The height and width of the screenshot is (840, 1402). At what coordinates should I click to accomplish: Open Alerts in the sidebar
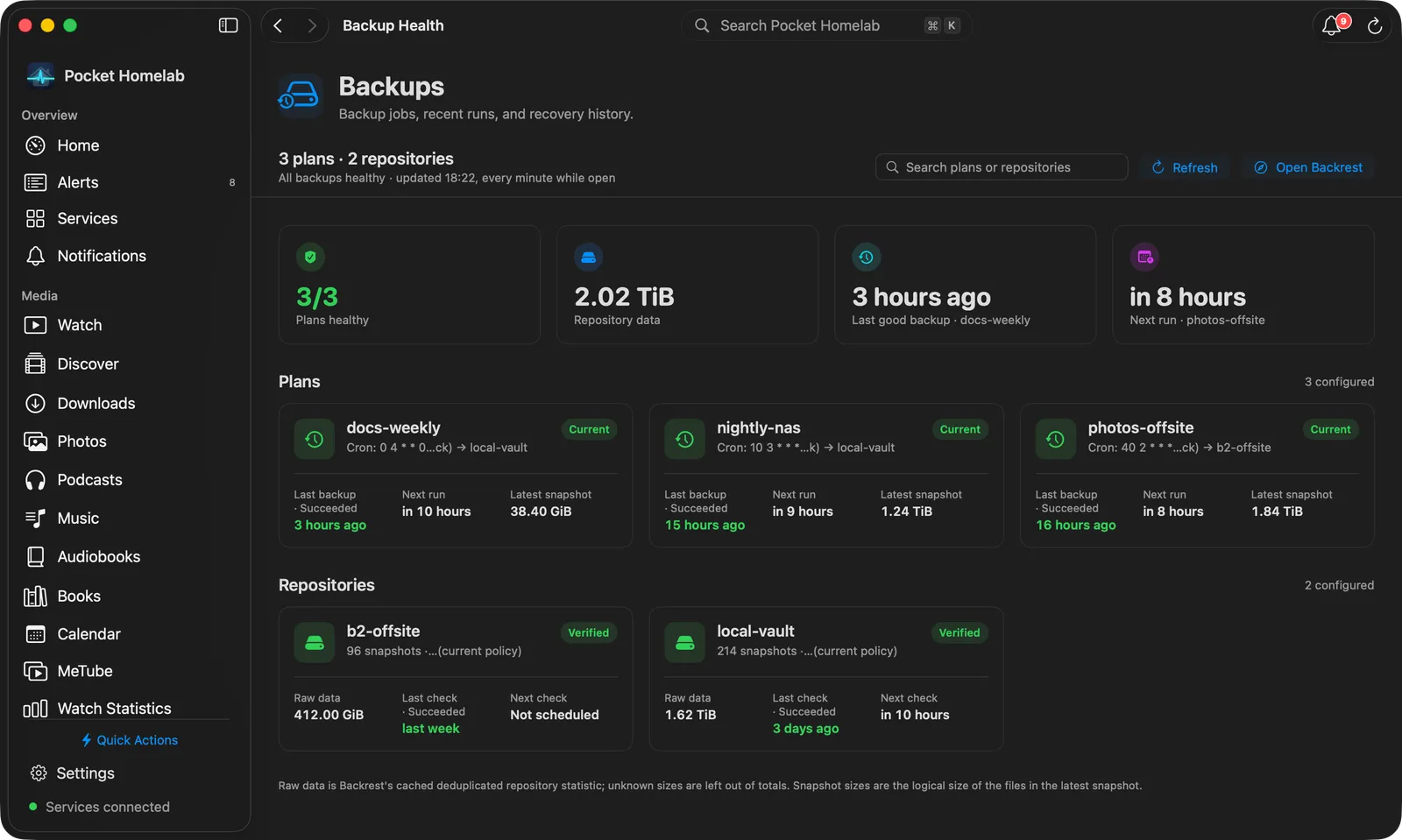130,182
